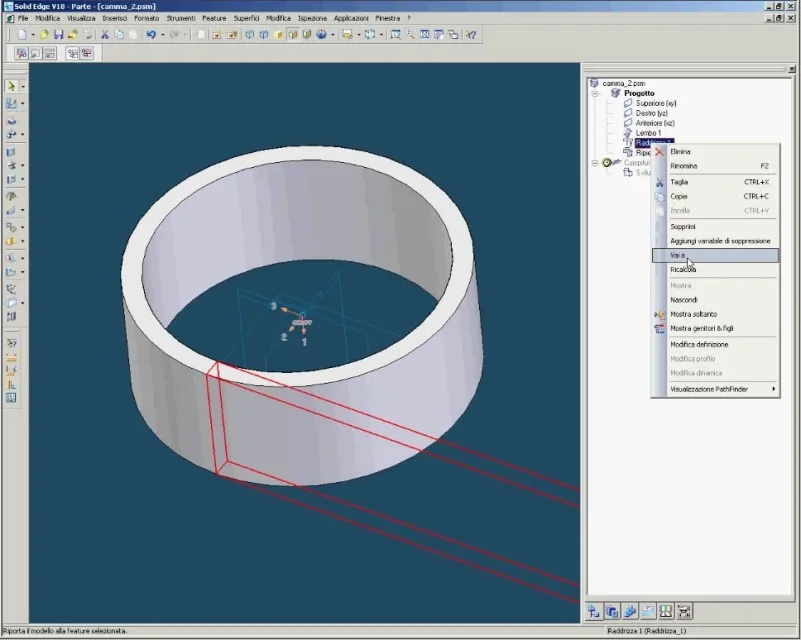801x640 pixels.
Task: Expand Visualizzazione PathFinder submenu arrow
Action: point(773,389)
